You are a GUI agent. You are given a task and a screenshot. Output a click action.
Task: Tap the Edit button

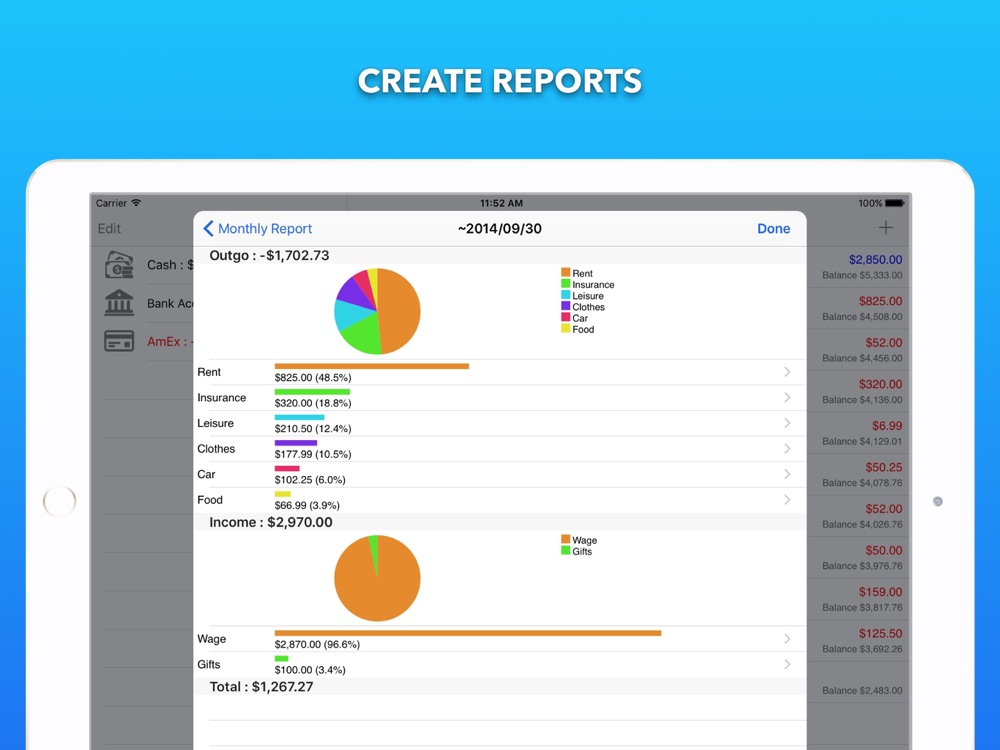click(109, 228)
